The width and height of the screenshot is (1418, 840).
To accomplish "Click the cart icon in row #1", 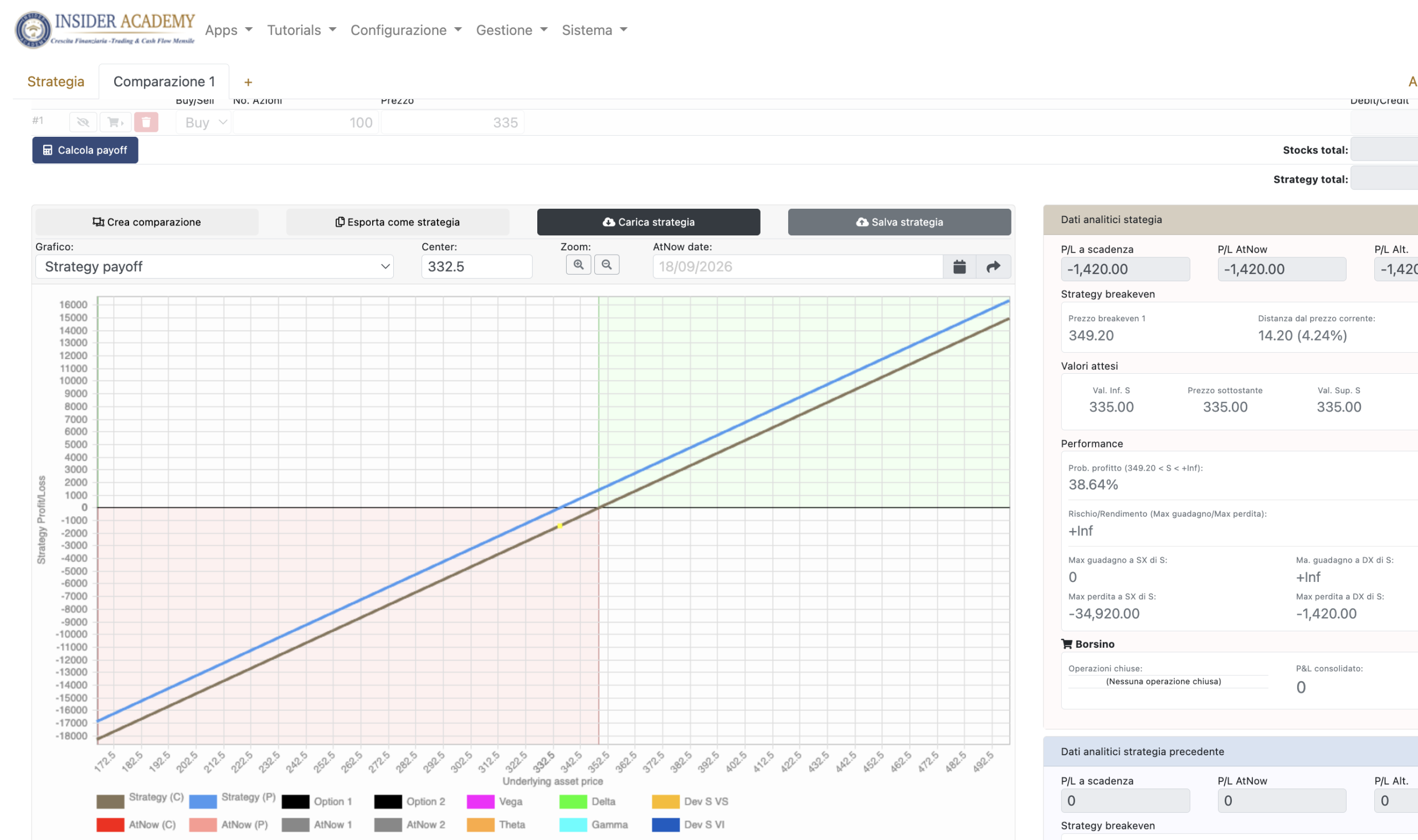I will point(115,122).
